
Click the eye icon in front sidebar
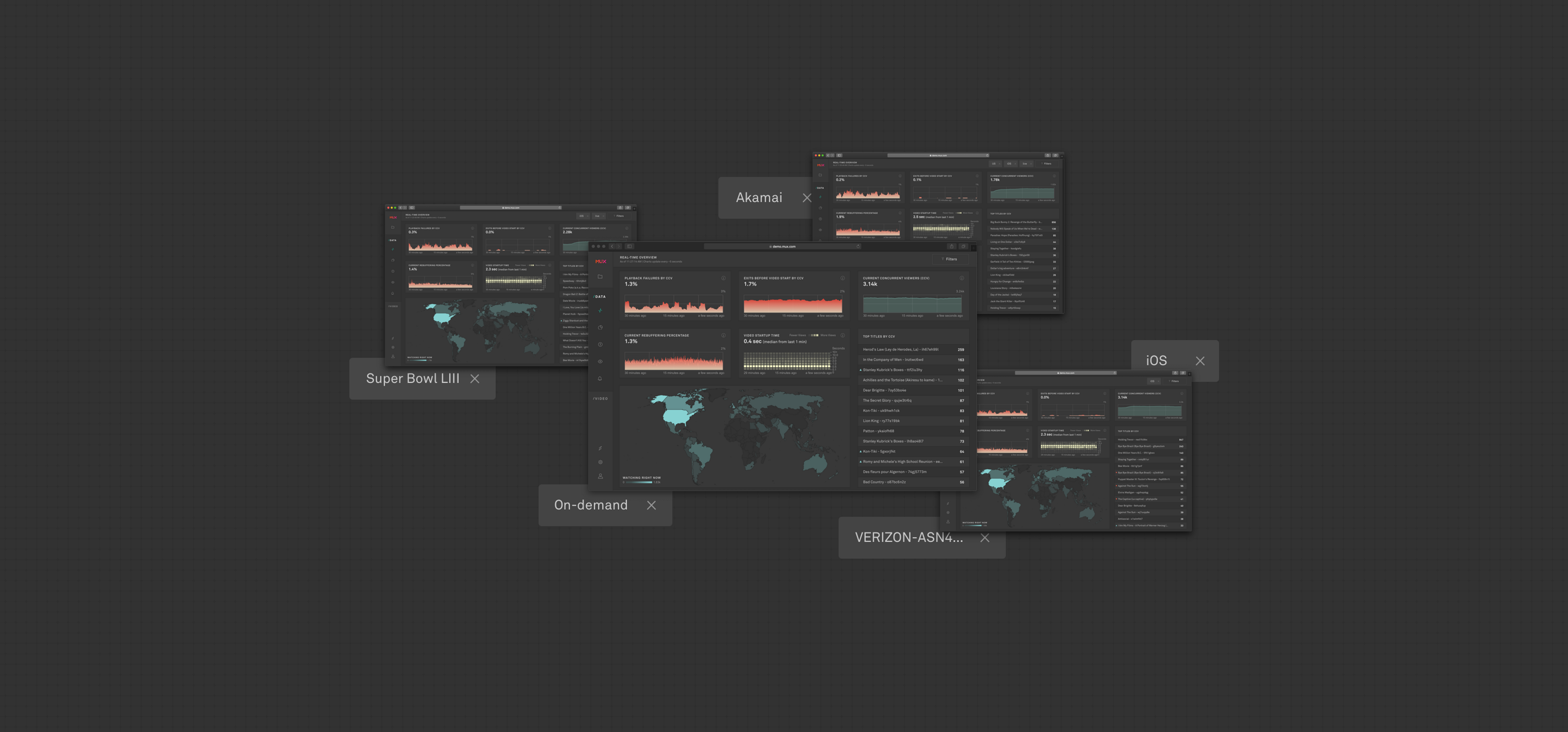[600, 362]
